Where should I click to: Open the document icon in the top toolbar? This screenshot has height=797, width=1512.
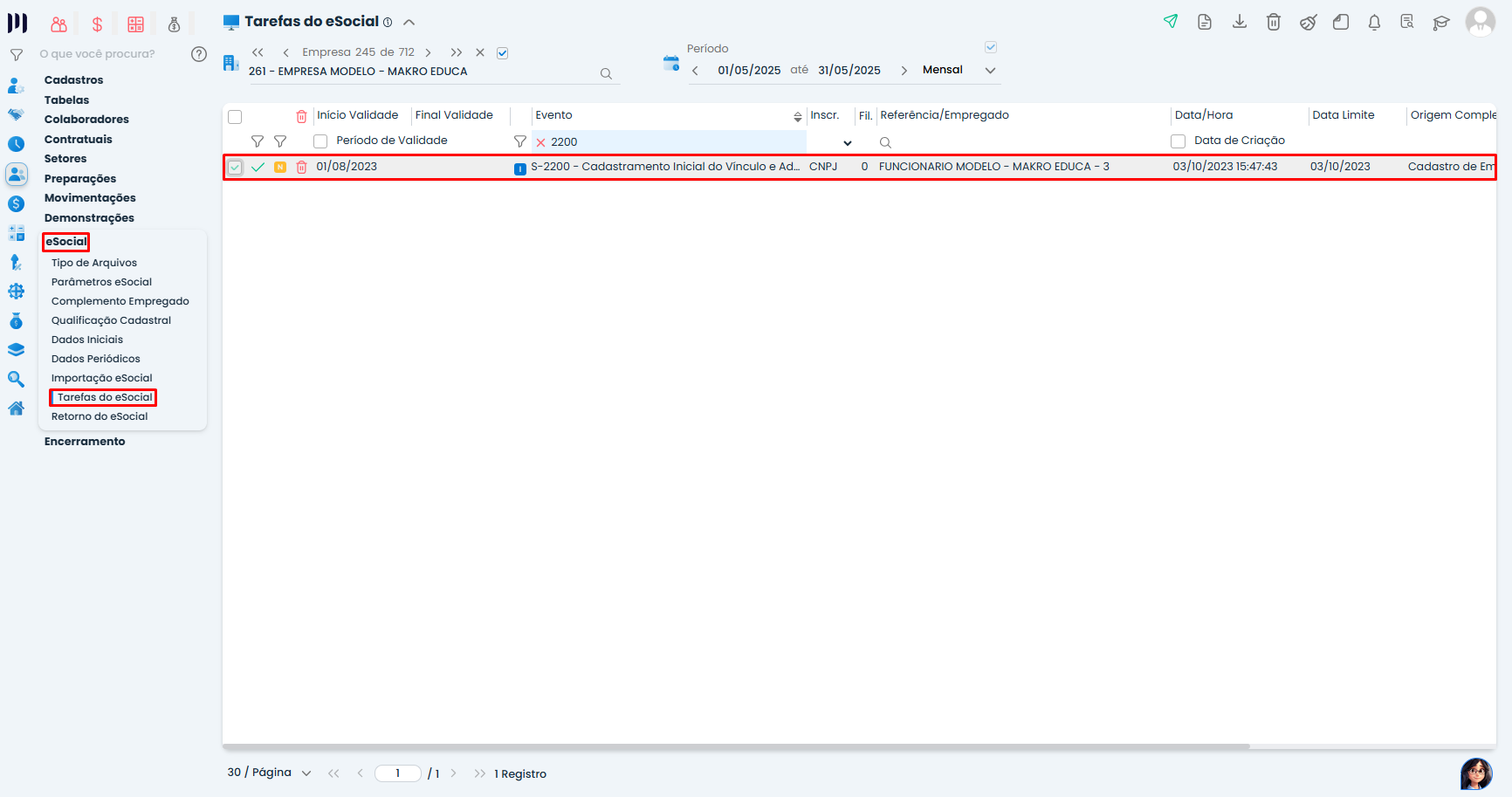point(1205,22)
